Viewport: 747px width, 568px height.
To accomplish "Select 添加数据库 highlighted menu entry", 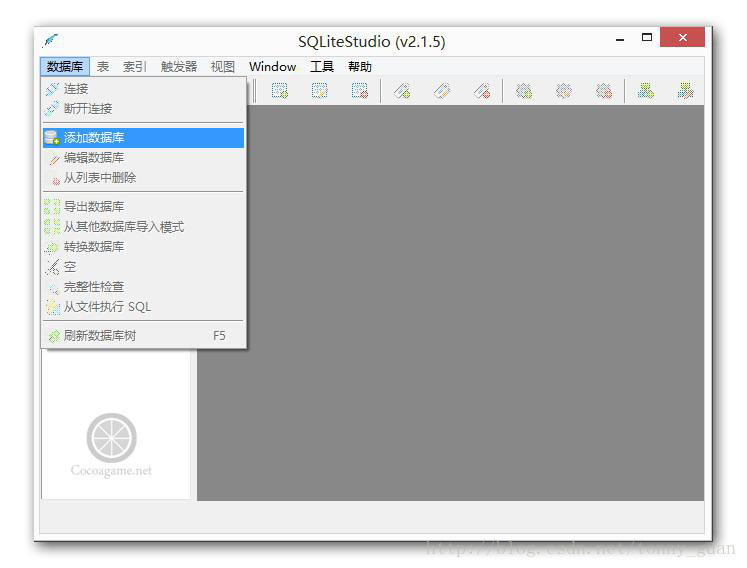I will 143,138.
